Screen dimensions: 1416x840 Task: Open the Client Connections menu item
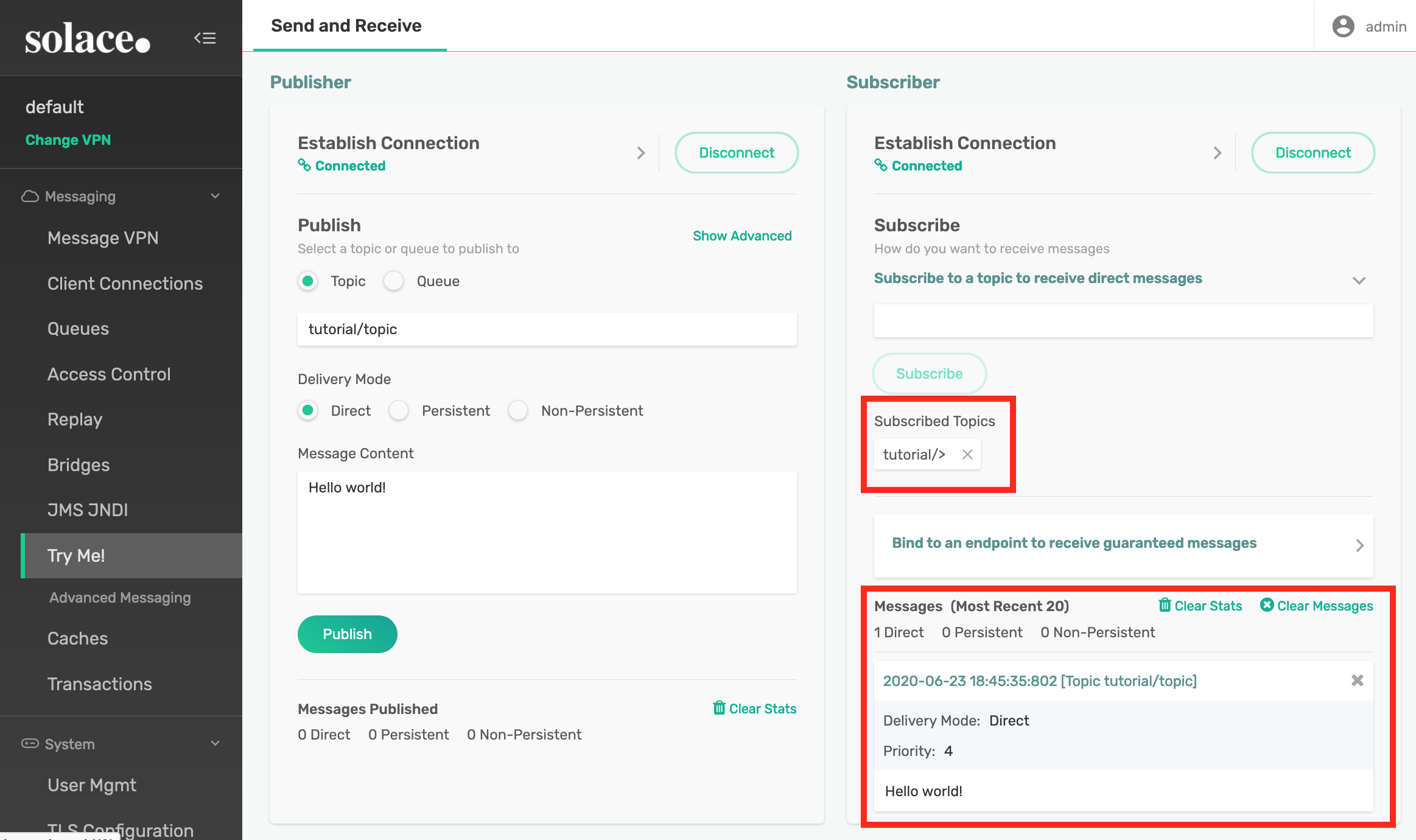coord(125,284)
